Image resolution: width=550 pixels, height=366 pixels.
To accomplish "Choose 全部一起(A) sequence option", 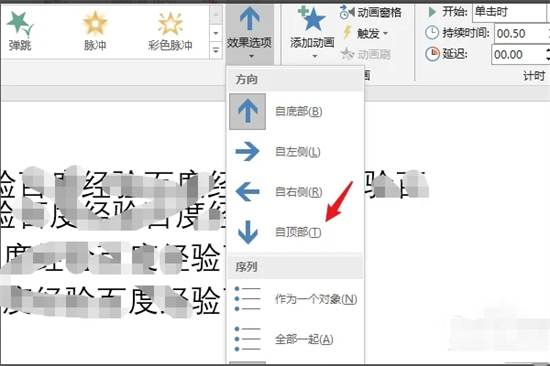I will click(x=295, y=339).
